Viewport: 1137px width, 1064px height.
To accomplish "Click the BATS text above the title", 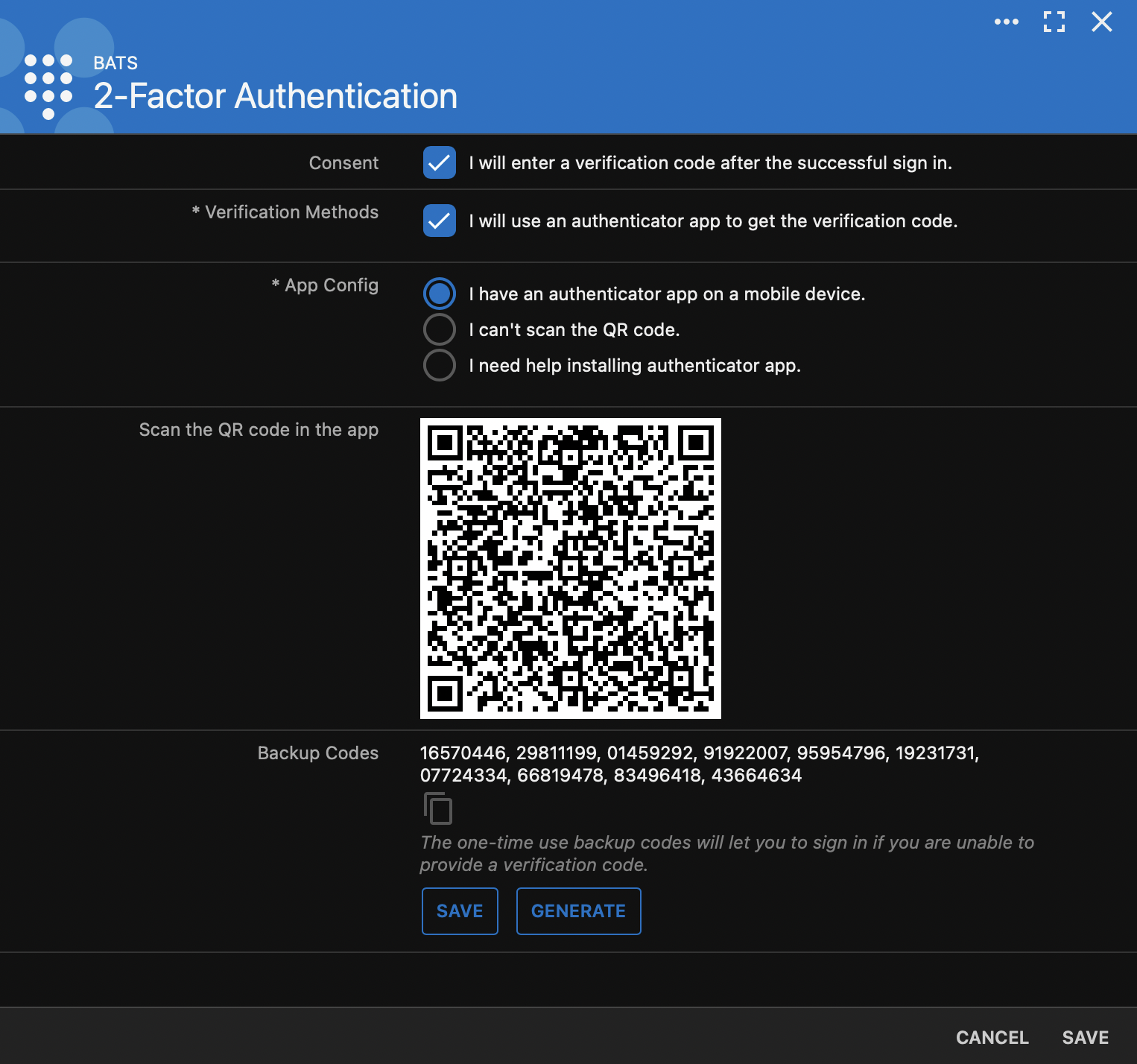I will tap(115, 63).
